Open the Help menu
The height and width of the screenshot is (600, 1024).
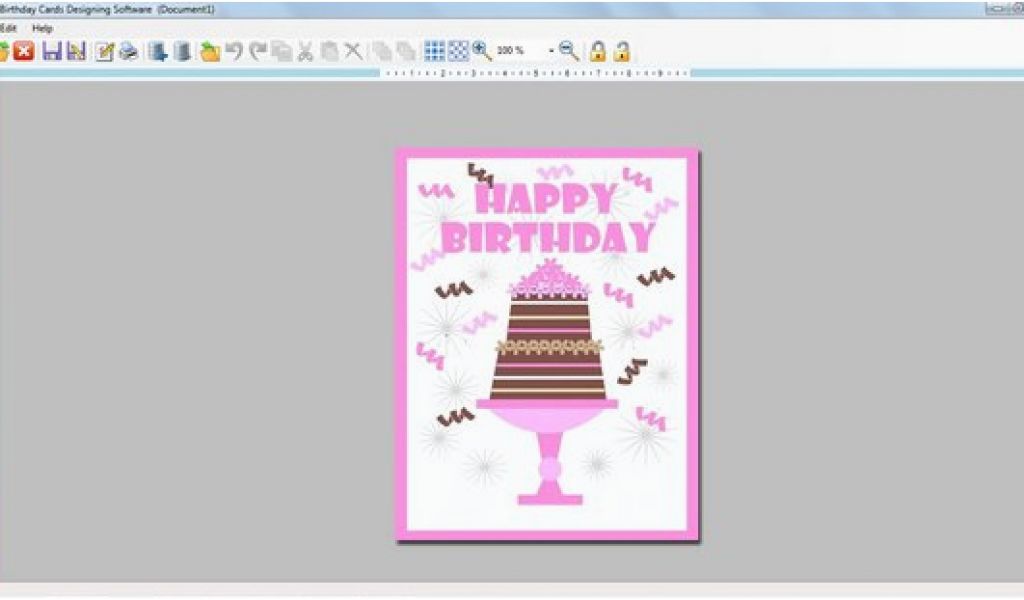pyautogui.click(x=42, y=29)
